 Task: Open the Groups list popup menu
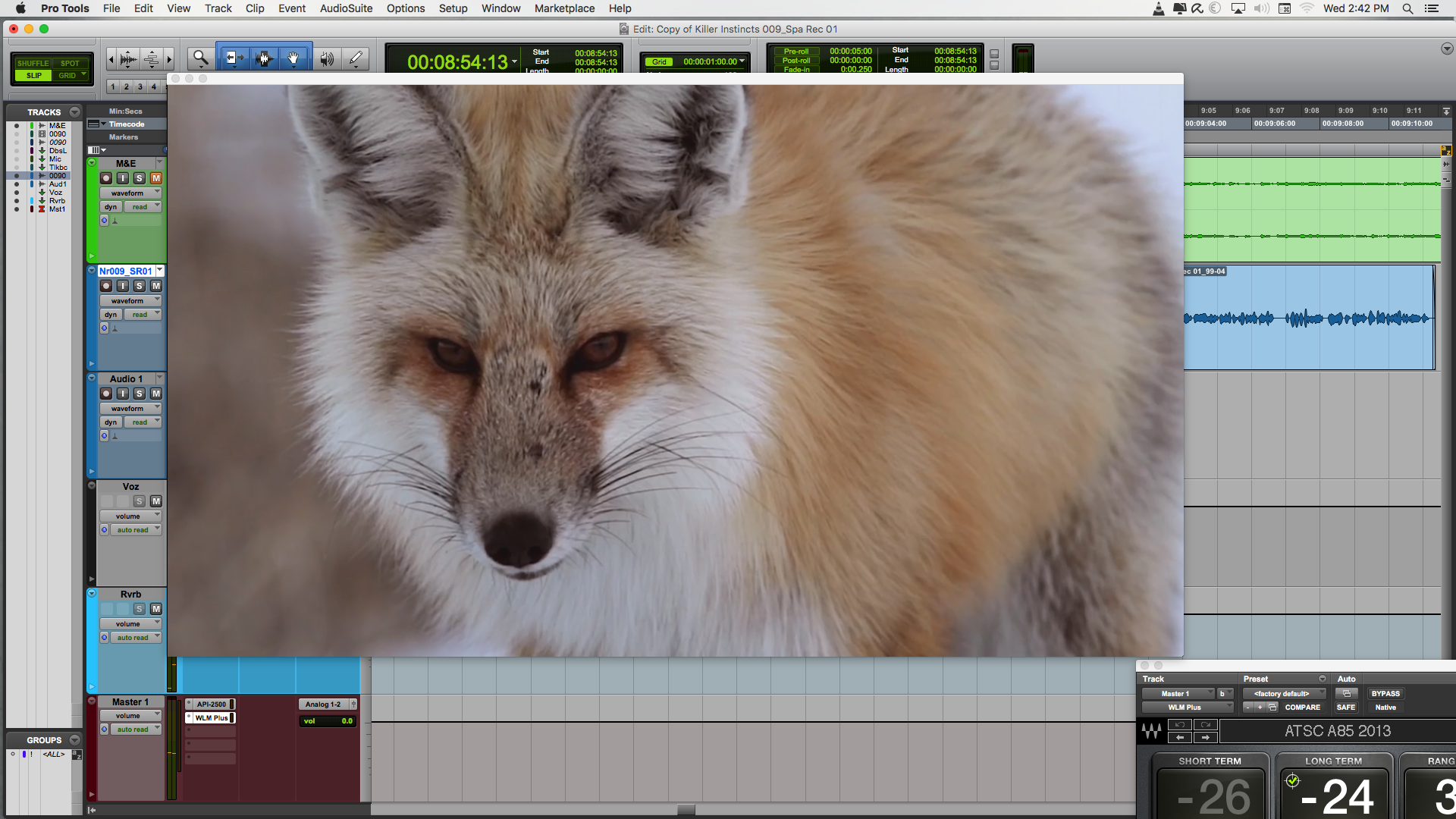click(x=74, y=740)
